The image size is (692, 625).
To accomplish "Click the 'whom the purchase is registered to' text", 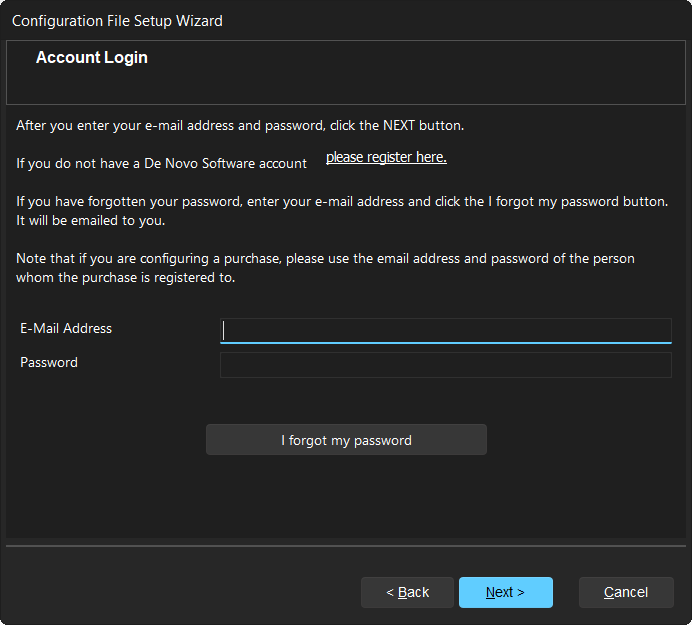I will [125, 278].
